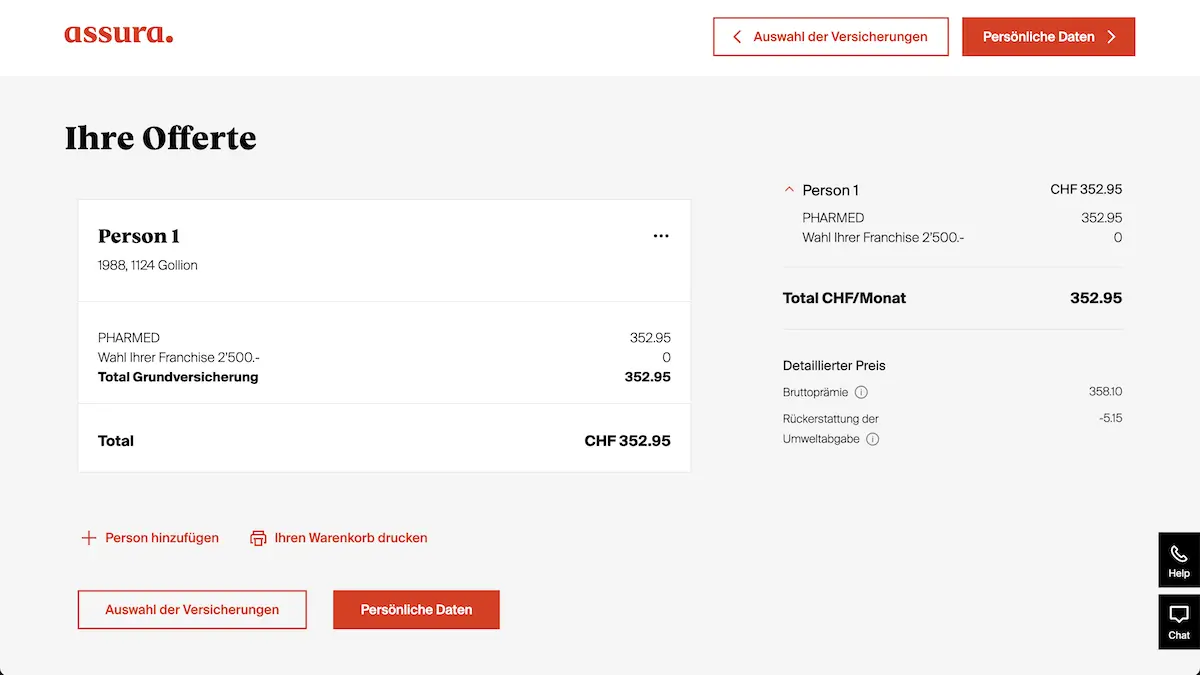This screenshot has width=1200, height=675.
Task: Click the assura logo
Action: point(118,35)
